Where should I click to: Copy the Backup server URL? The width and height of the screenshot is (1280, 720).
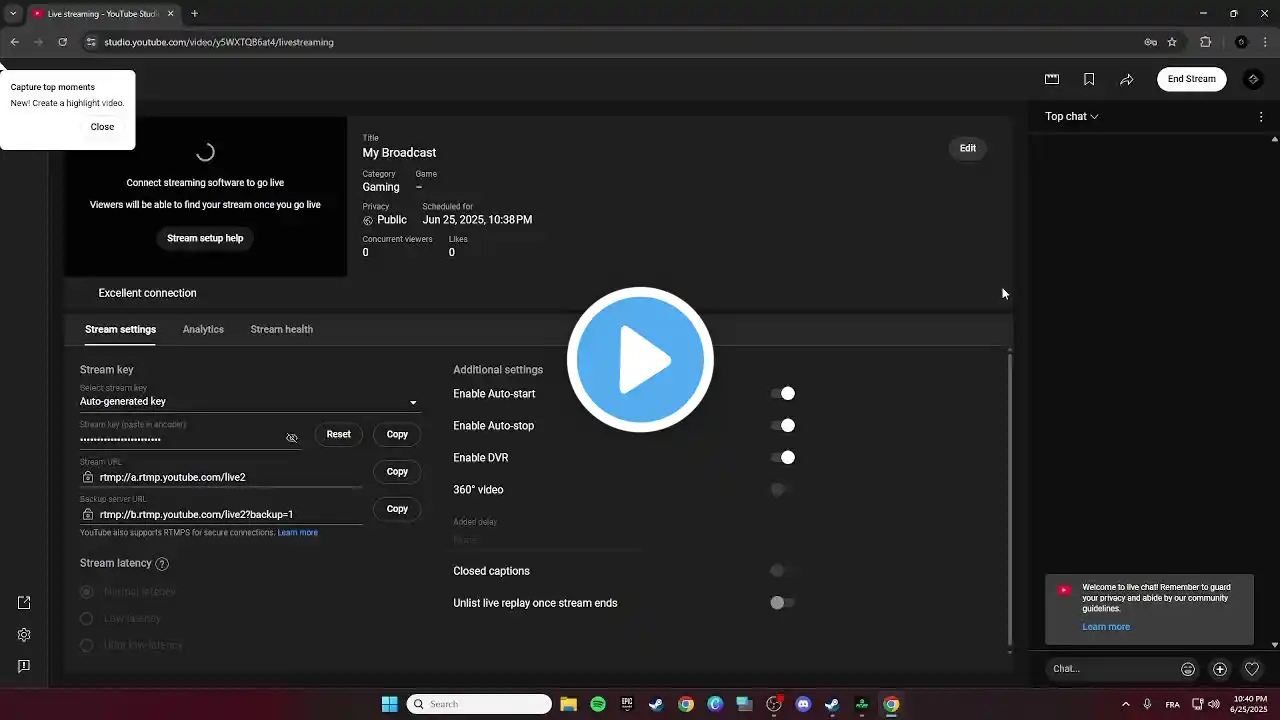397,509
